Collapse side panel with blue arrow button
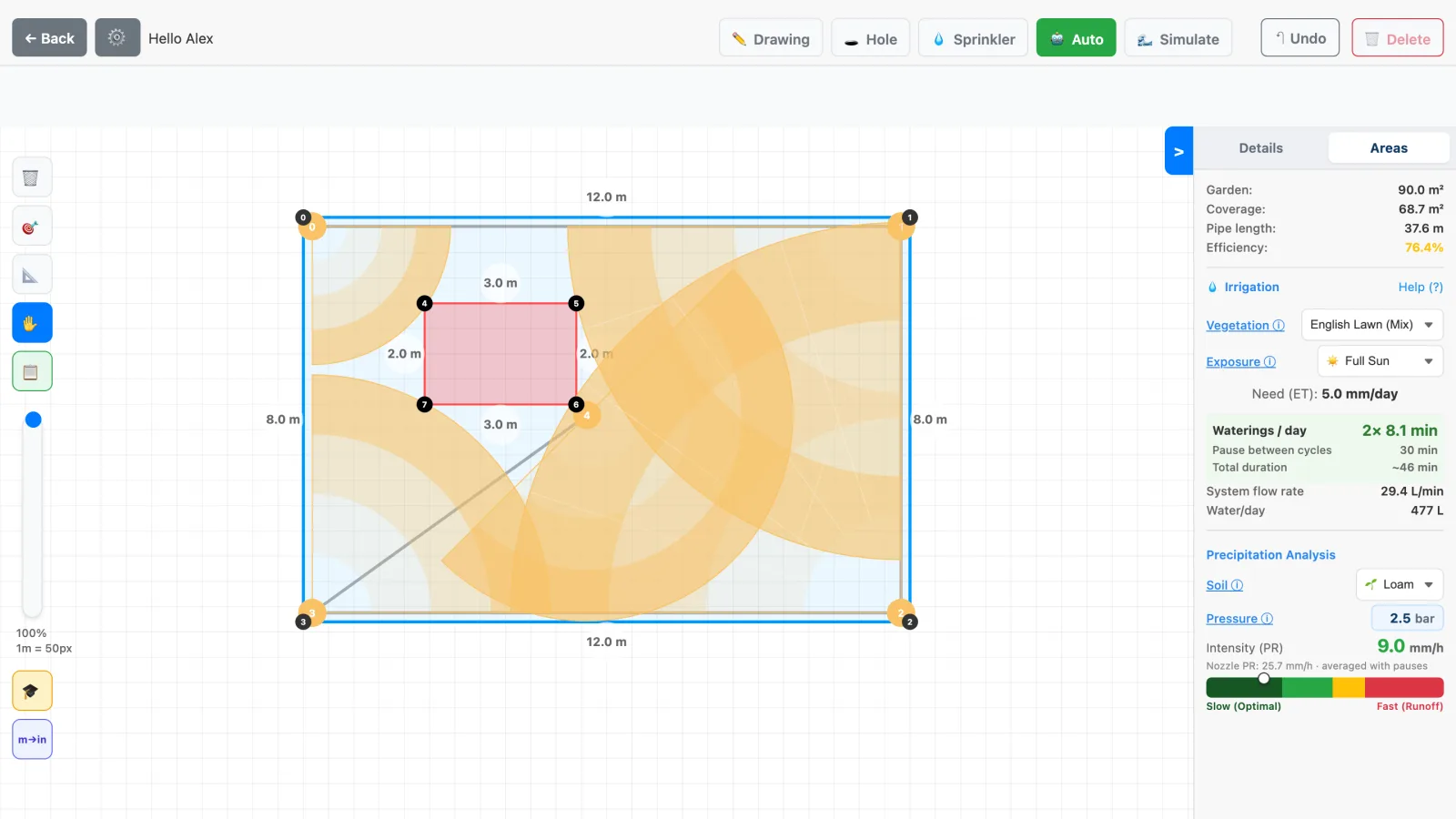Screen dimensions: 1456x819 (1178, 151)
